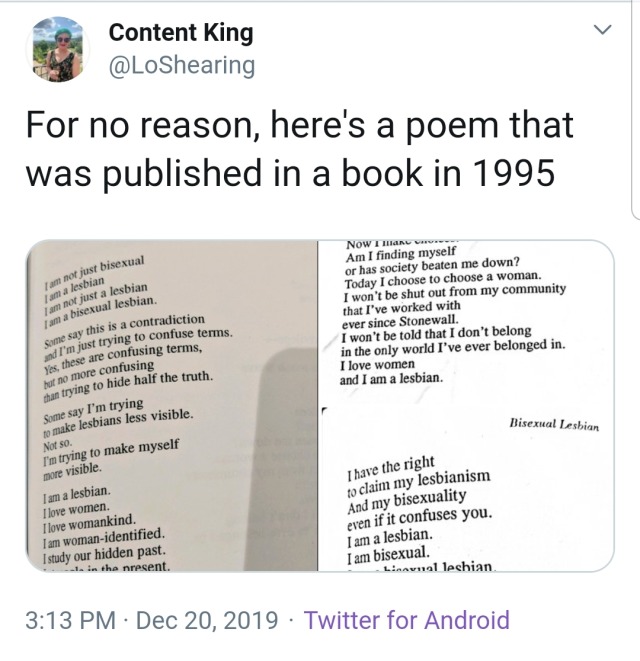Open the @LoShearing handle link
This screenshot has width=640, height=661.
click(x=182, y=66)
